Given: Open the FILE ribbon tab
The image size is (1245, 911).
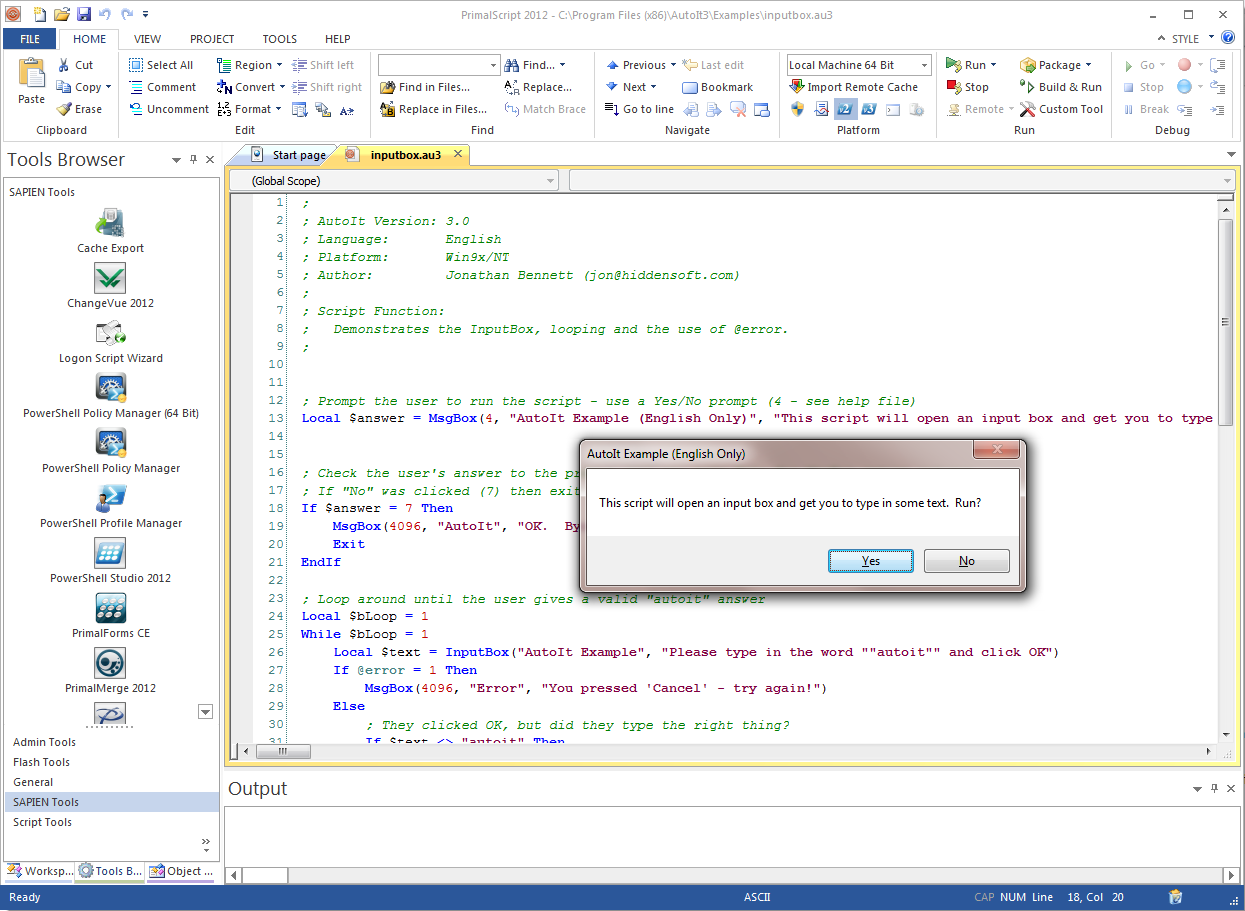Looking at the screenshot, I should [x=30, y=39].
